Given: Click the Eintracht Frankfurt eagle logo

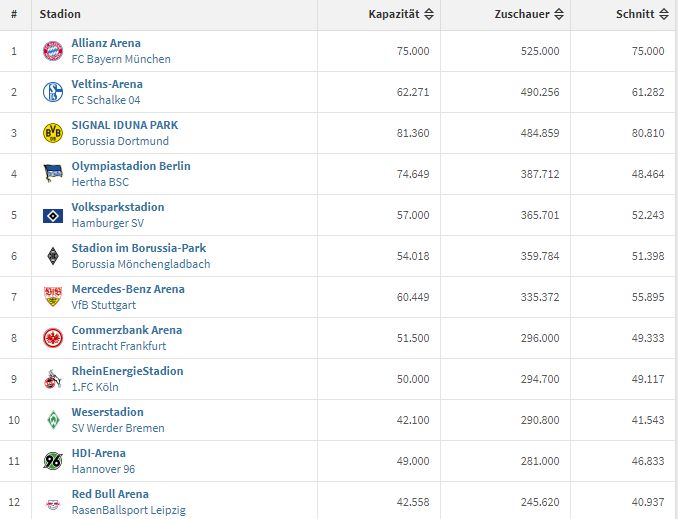Looking at the screenshot, I should (53, 338).
